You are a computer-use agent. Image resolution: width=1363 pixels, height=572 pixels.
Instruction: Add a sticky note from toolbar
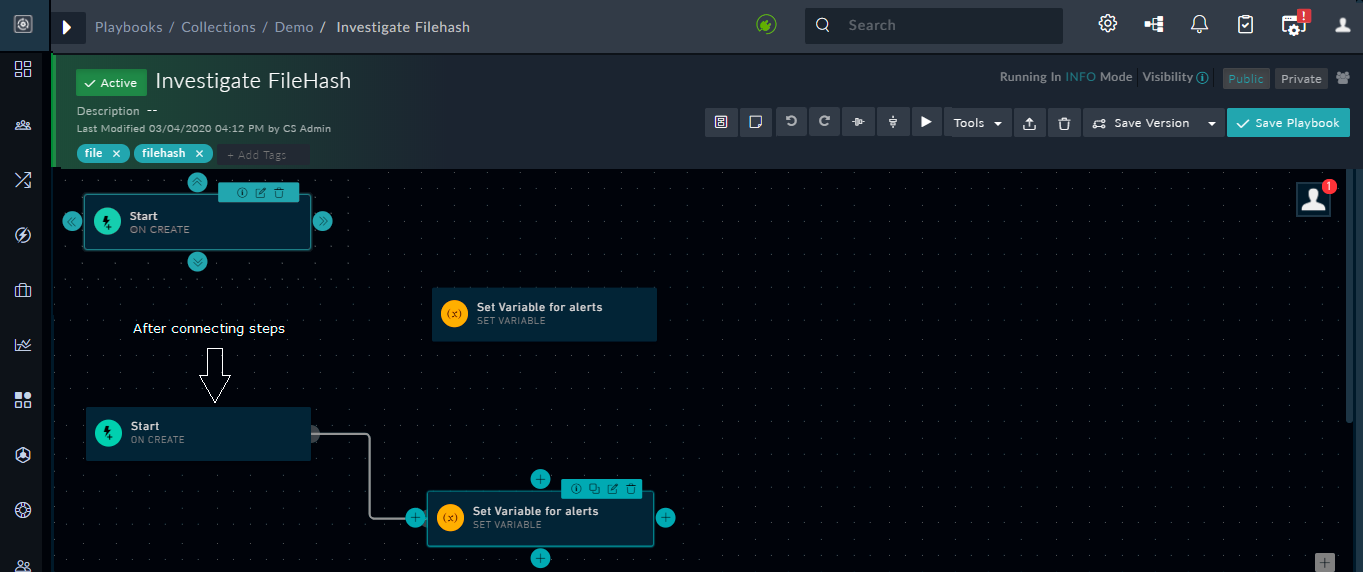click(x=755, y=122)
